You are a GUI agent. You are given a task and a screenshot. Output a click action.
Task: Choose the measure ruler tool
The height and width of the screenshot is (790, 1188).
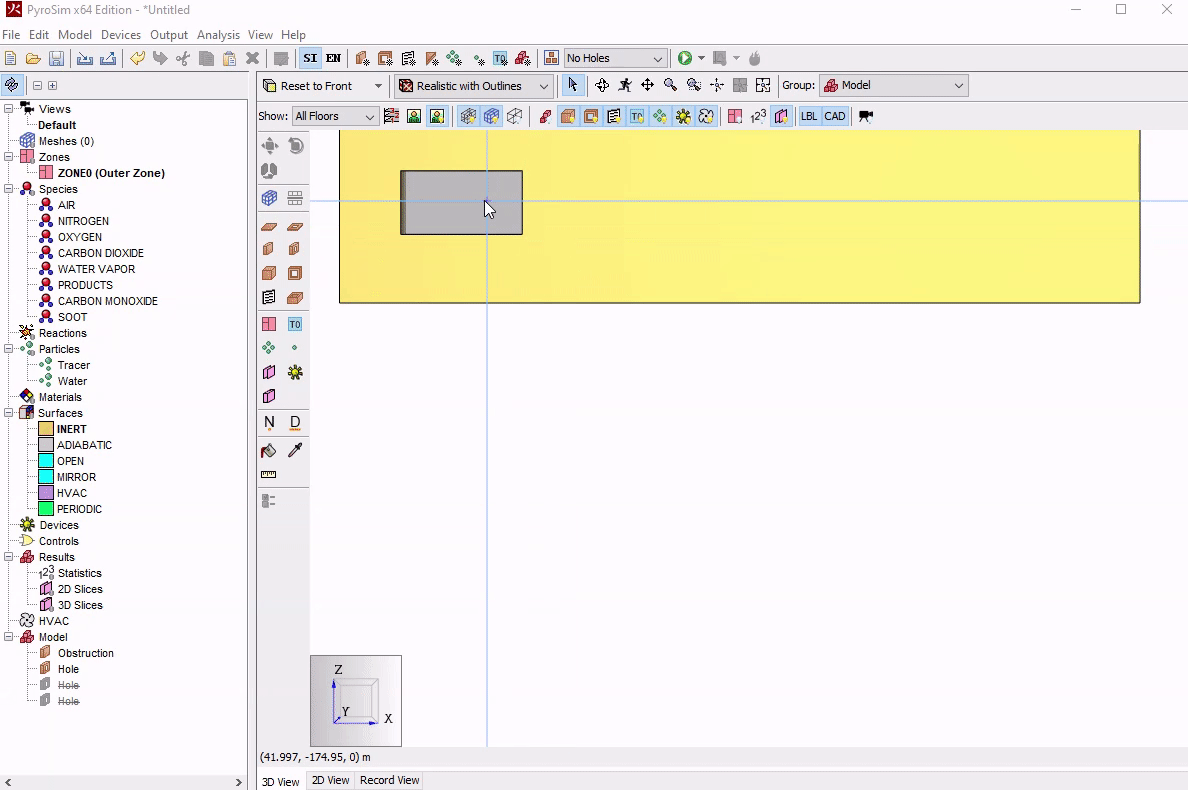pos(268,475)
